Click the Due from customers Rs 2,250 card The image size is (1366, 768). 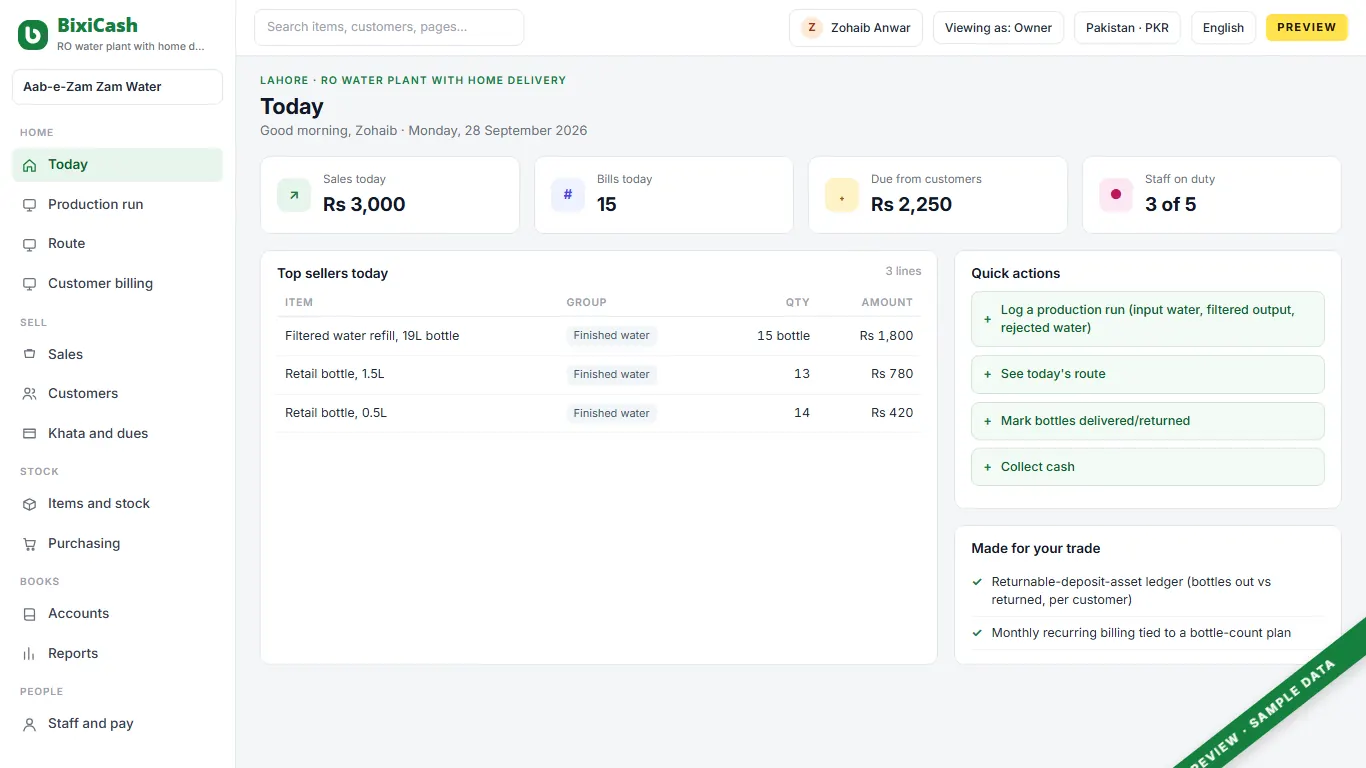point(938,195)
